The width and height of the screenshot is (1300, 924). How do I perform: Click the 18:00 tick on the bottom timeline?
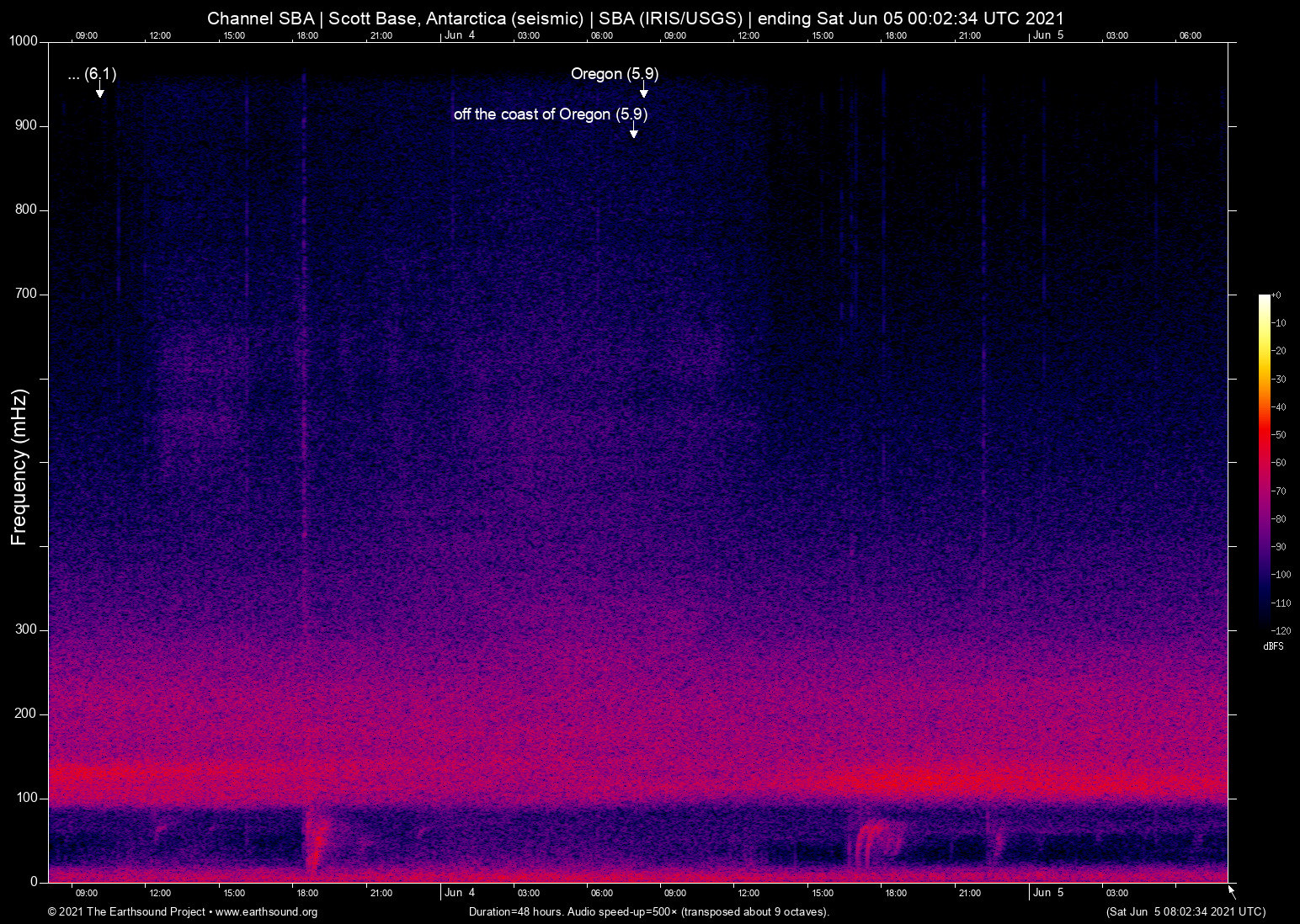click(307, 893)
